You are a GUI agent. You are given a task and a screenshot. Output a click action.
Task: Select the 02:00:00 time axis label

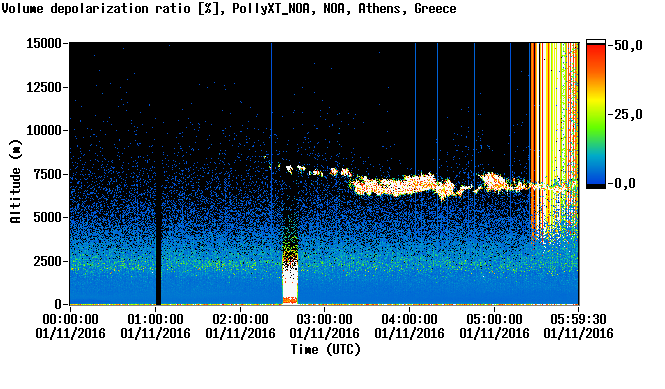[x=240, y=319]
